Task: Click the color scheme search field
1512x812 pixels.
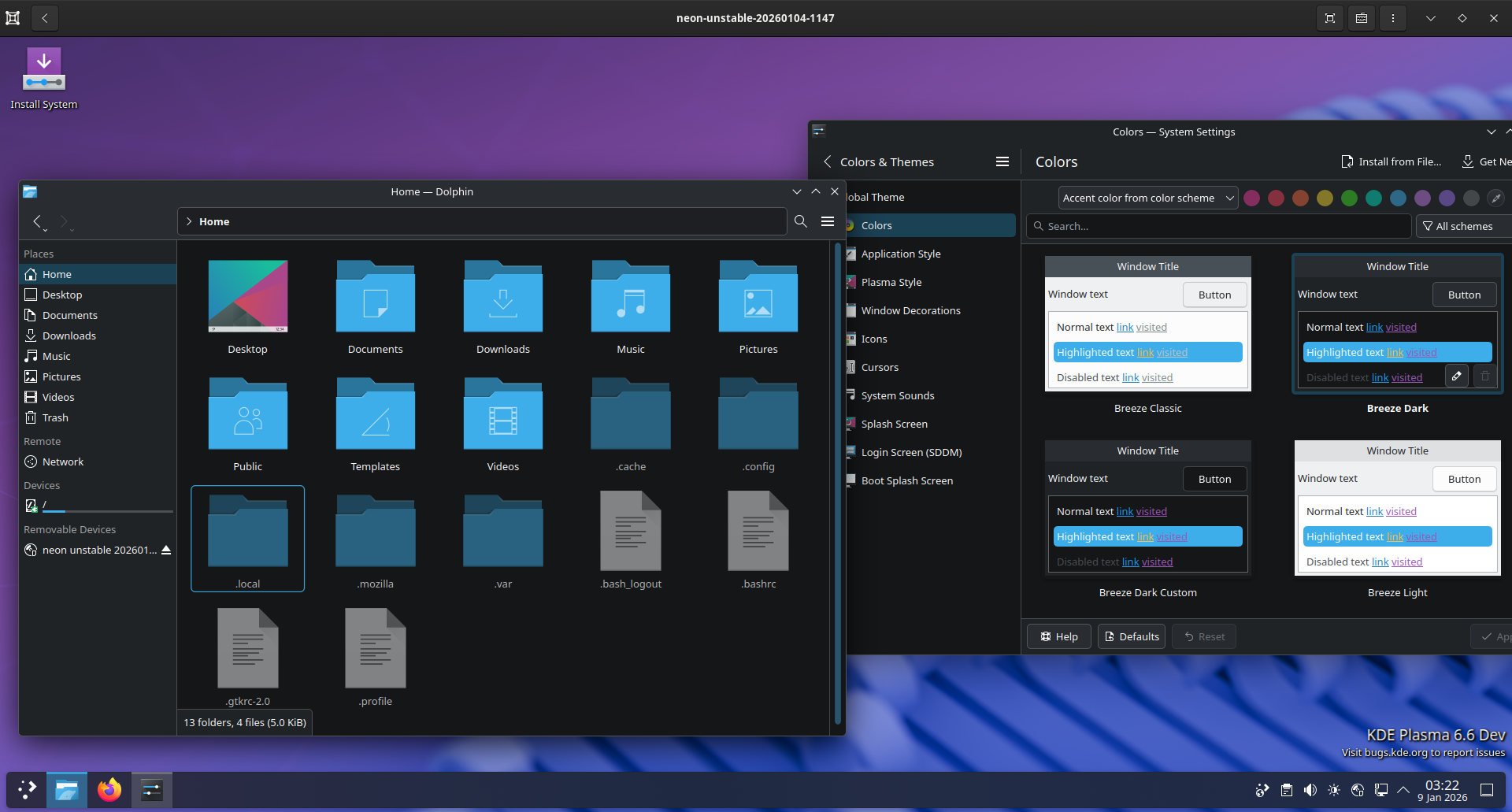Action: tap(1221, 226)
